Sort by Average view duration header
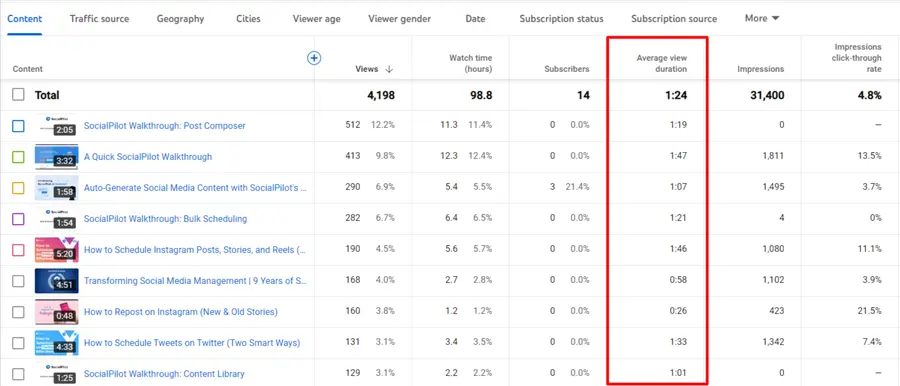 pyautogui.click(x=661, y=63)
